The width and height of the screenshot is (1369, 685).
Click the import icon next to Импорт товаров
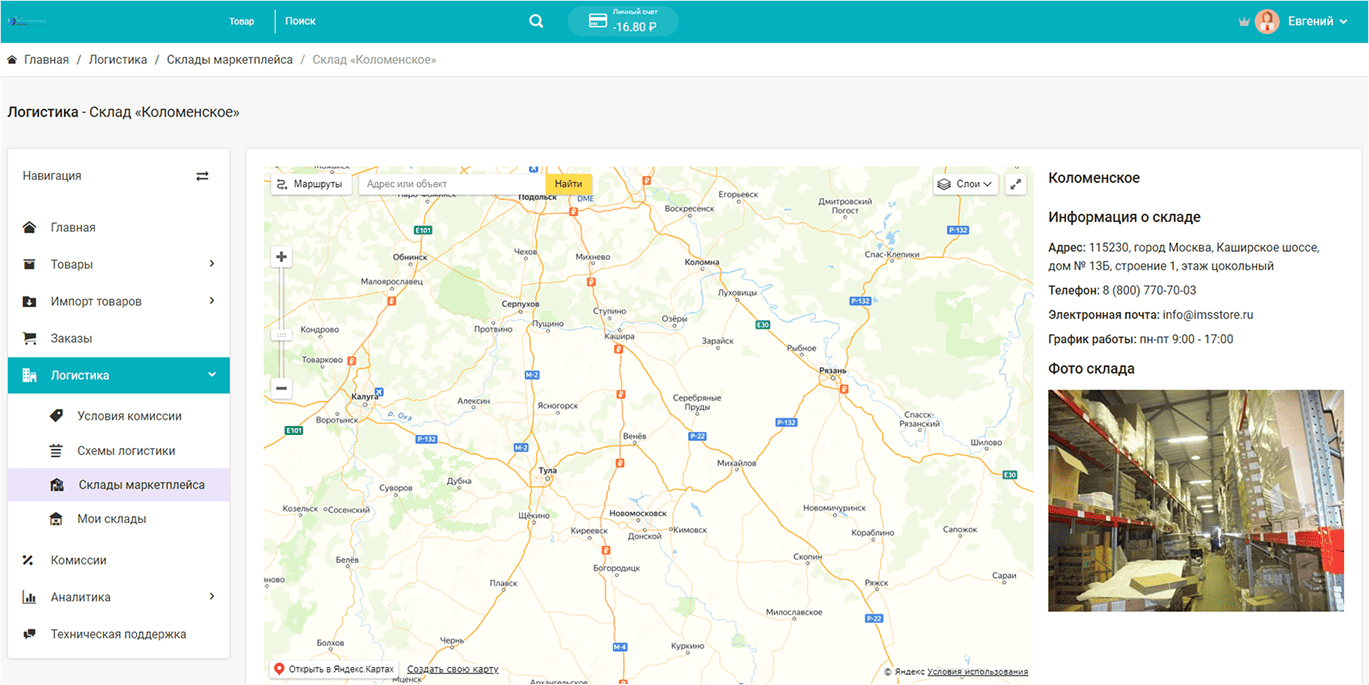pos(29,301)
